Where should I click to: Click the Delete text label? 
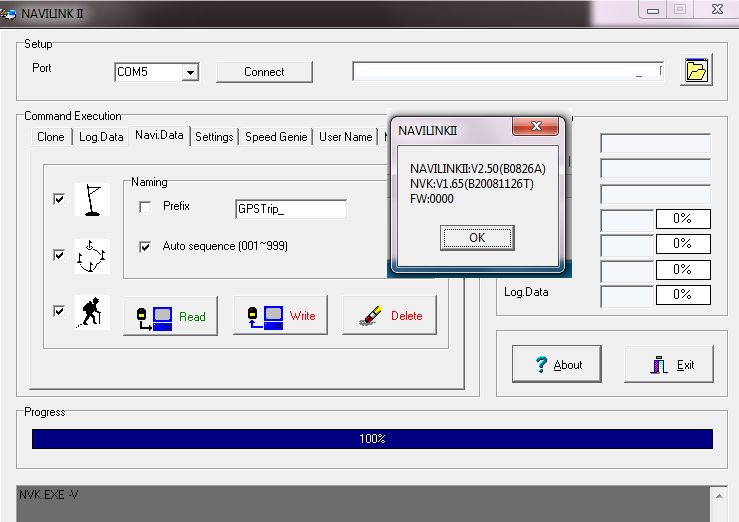tap(407, 316)
